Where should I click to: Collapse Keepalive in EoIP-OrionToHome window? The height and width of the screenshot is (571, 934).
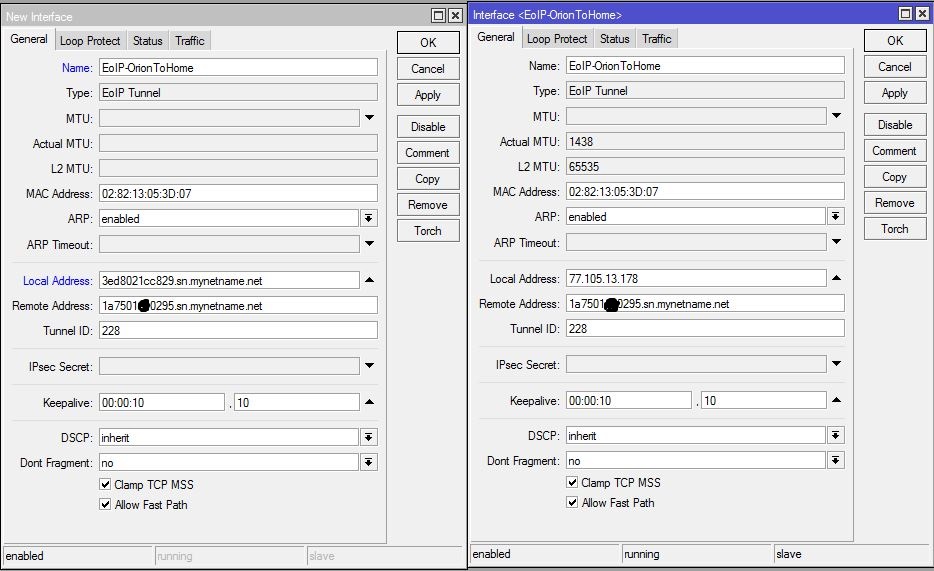pos(836,401)
